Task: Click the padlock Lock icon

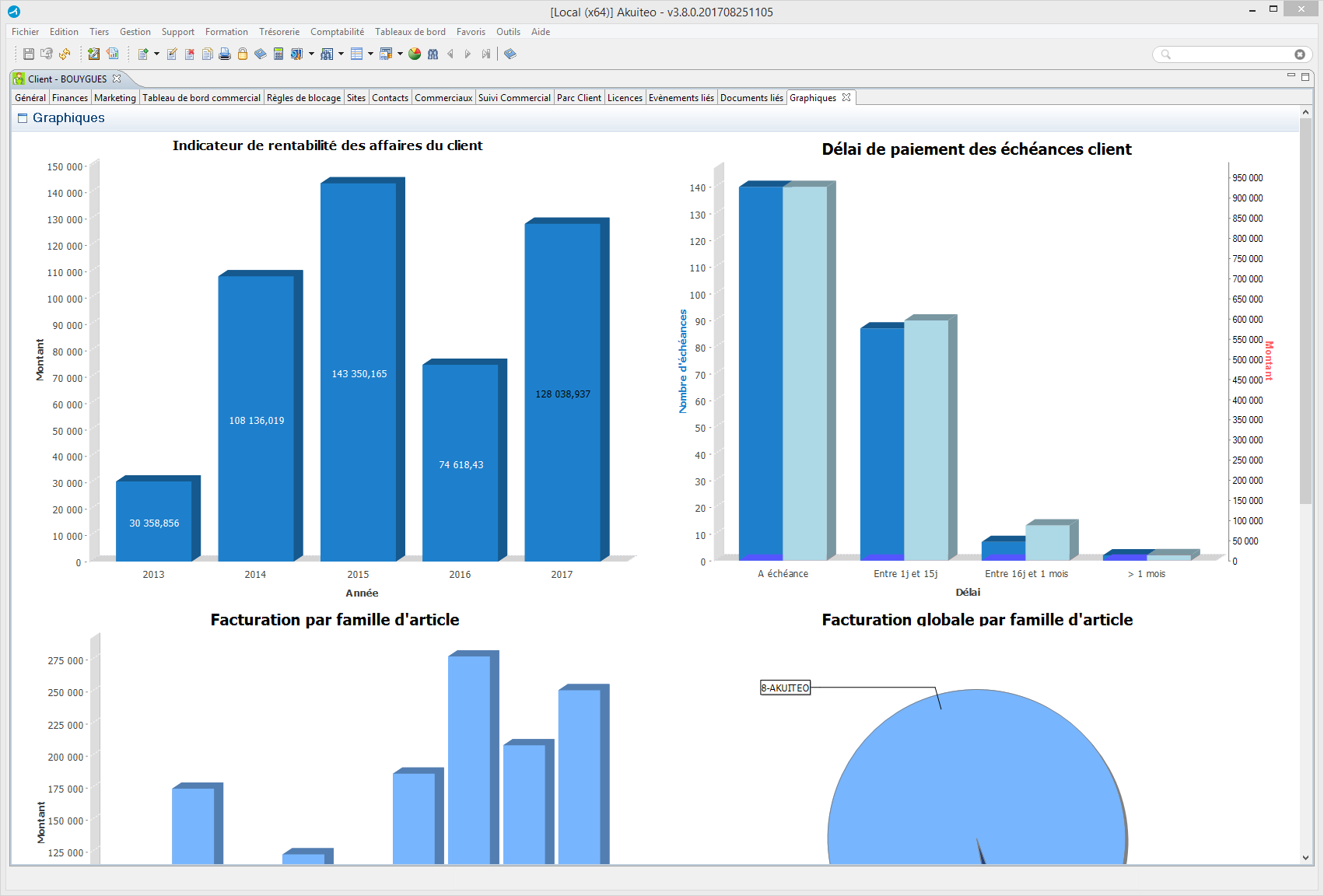Action: click(x=243, y=54)
